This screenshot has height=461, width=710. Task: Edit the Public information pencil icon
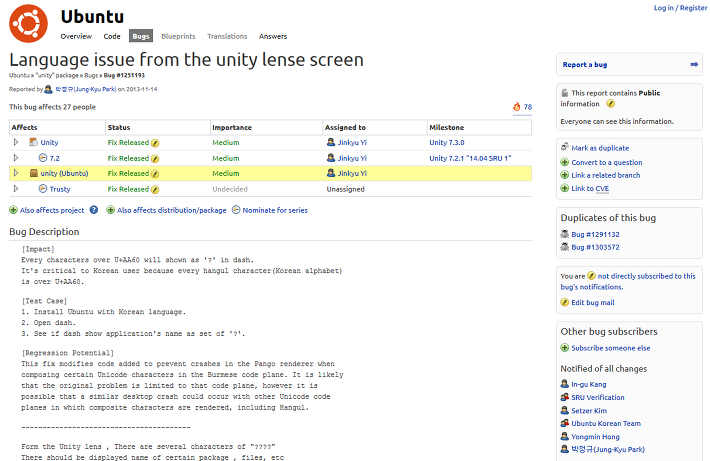coord(610,104)
